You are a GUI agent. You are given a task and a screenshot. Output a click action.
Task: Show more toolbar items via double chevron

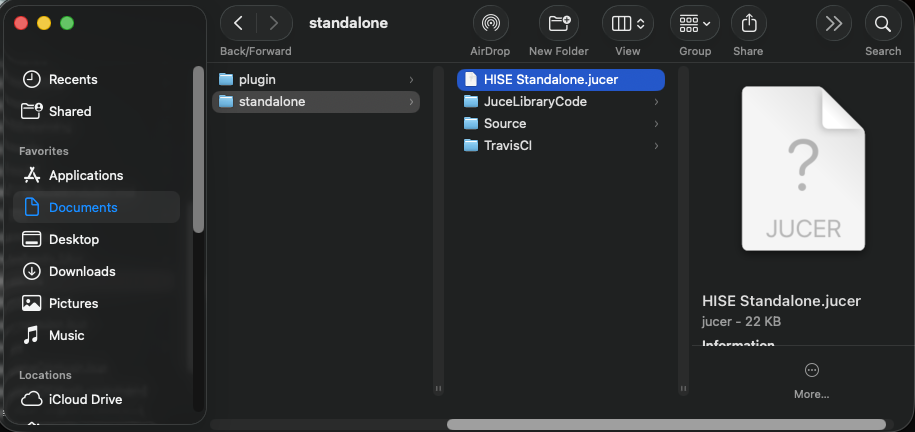coord(833,23)
